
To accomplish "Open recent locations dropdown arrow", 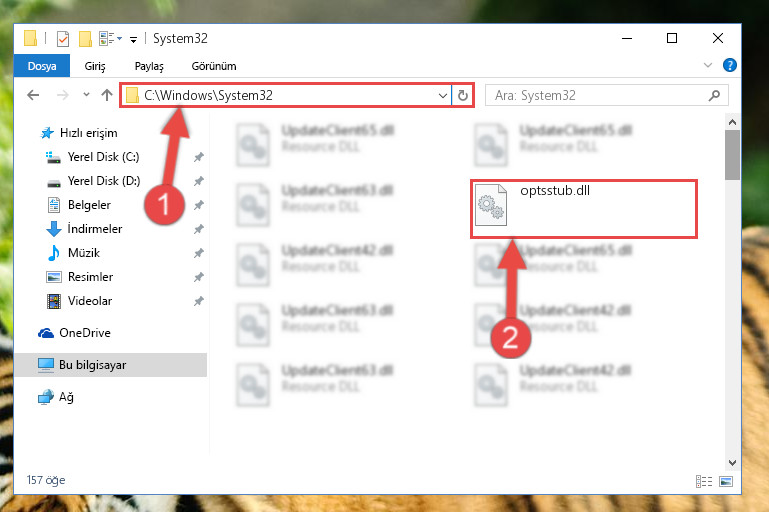I will point(86,95).
